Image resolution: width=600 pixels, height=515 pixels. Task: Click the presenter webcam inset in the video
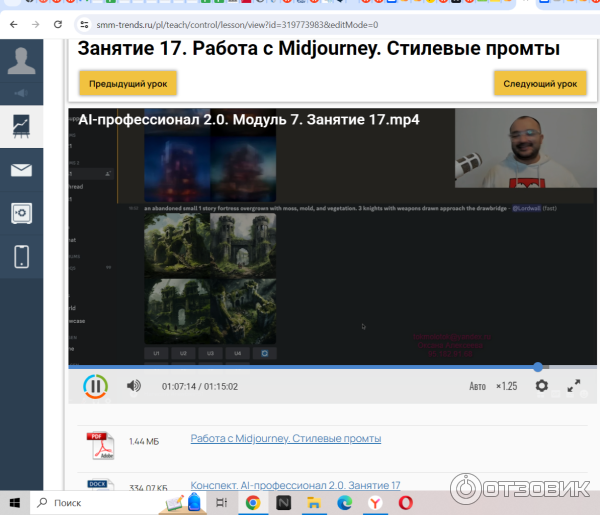click(525, 148)
